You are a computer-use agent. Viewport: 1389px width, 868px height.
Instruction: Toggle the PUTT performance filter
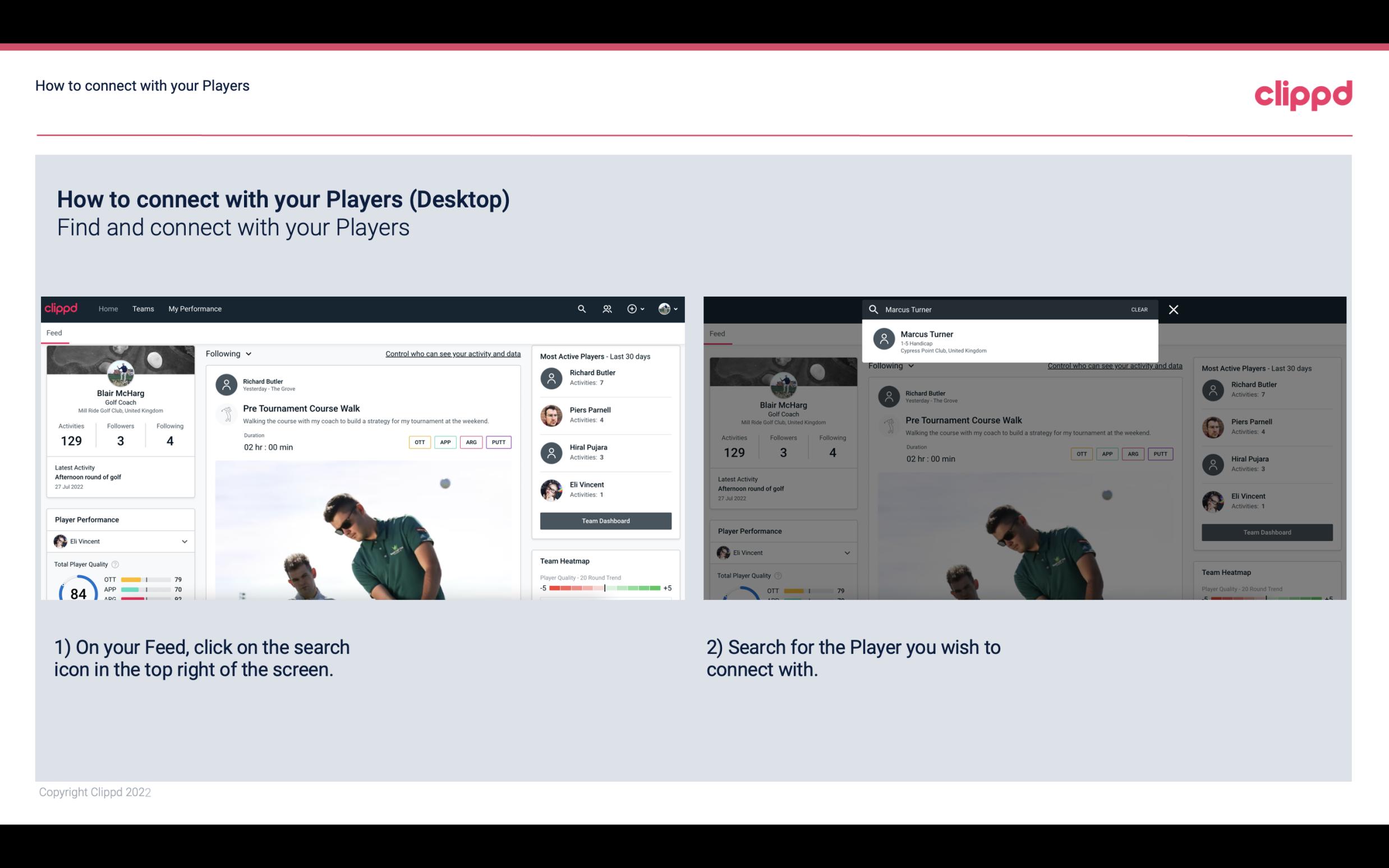click(499, 441)
